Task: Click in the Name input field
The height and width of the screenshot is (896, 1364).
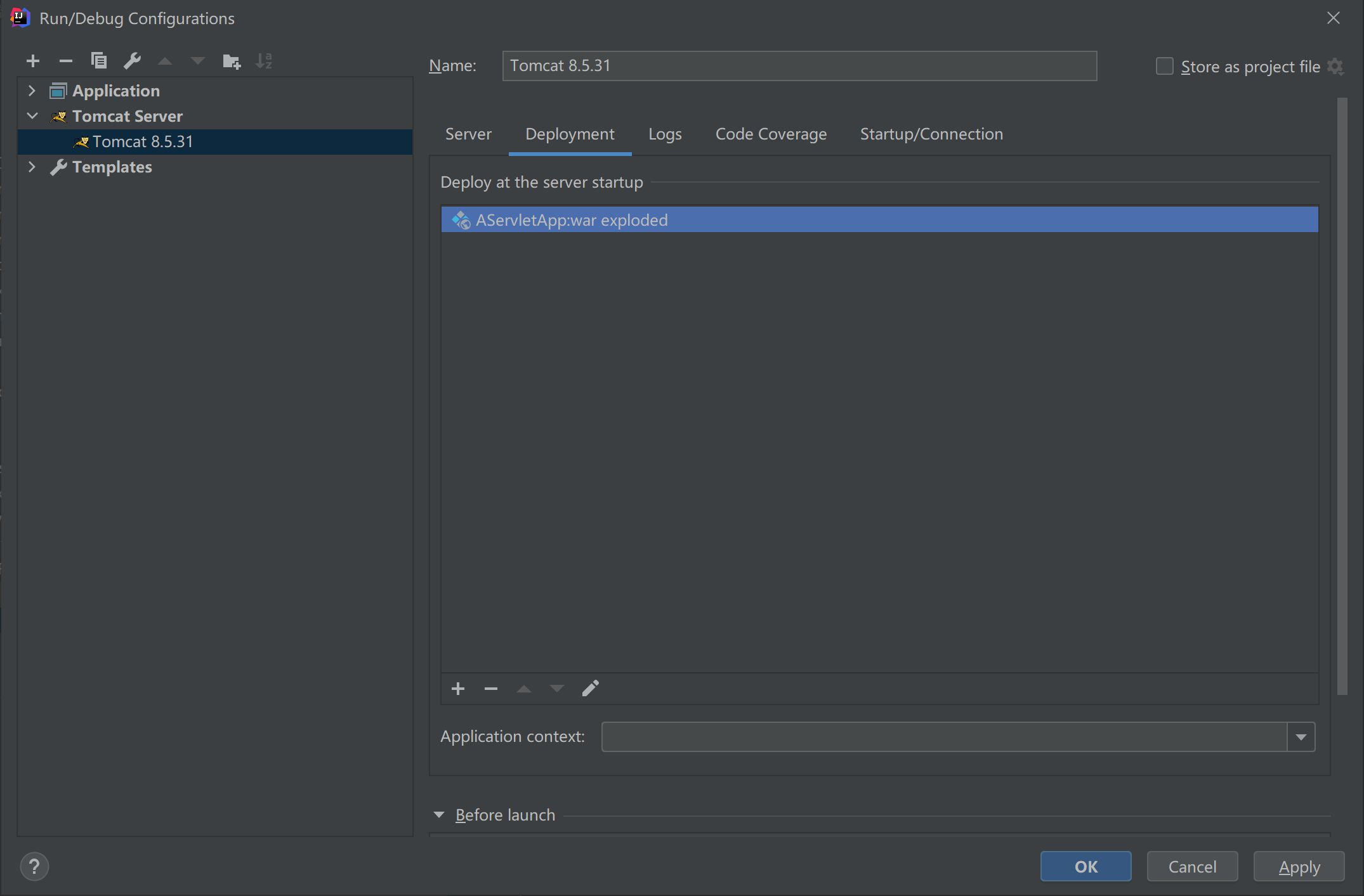Action: click(x=799, y=66)
